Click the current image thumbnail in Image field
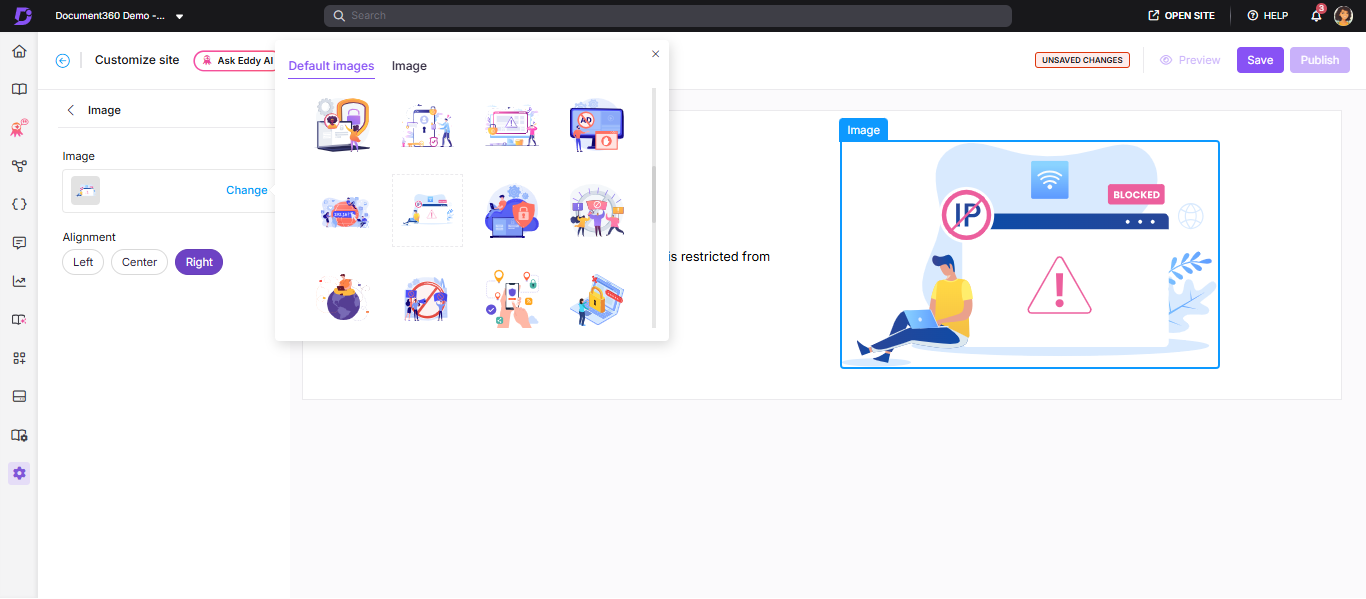The image size is (1366, 599). [x=85, y=190]
